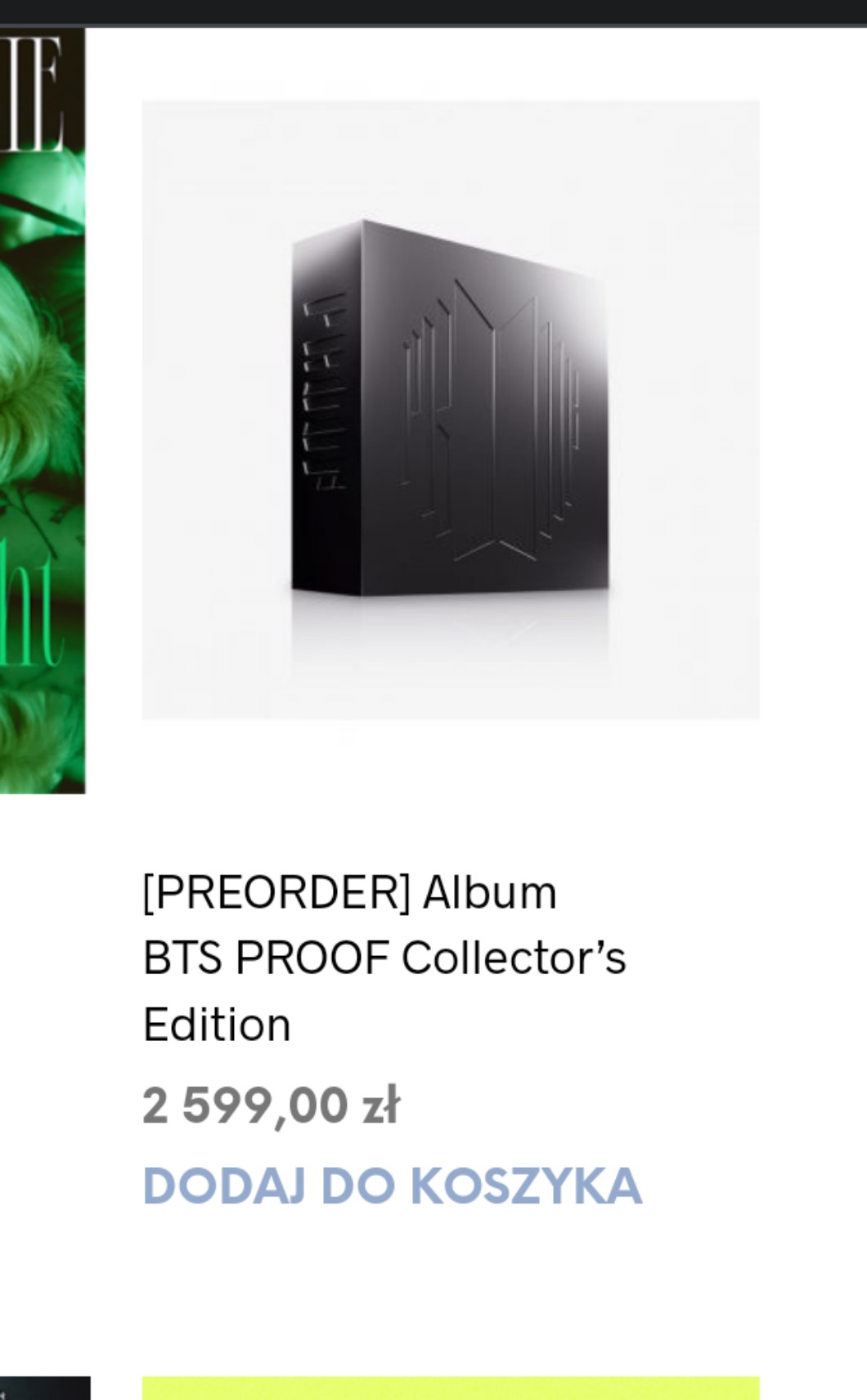Select the word "Edition" in the product title
The width and height of the screenshot is (867, 1400).
217,1025
